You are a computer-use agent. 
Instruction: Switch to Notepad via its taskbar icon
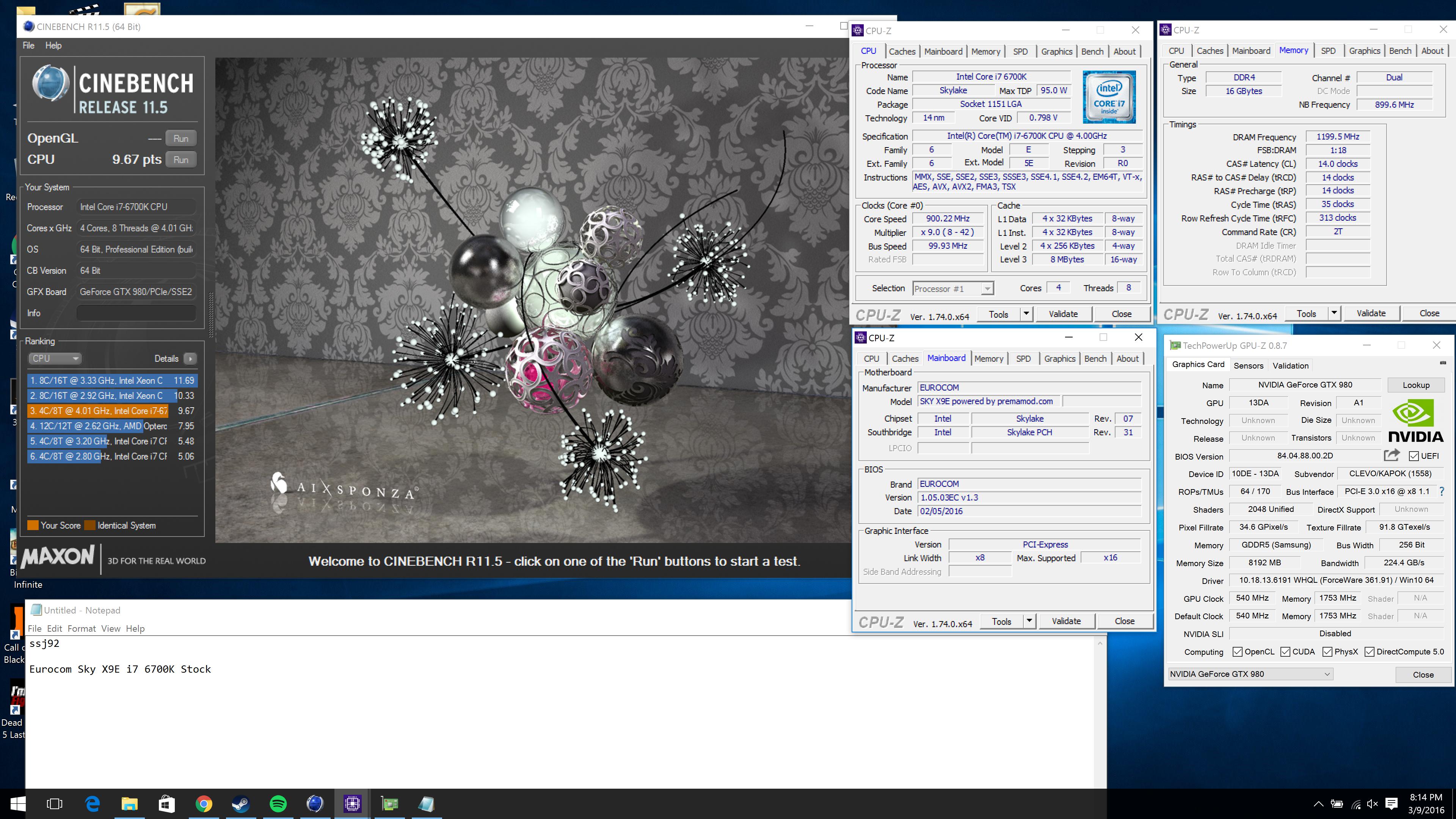point(426,804)
